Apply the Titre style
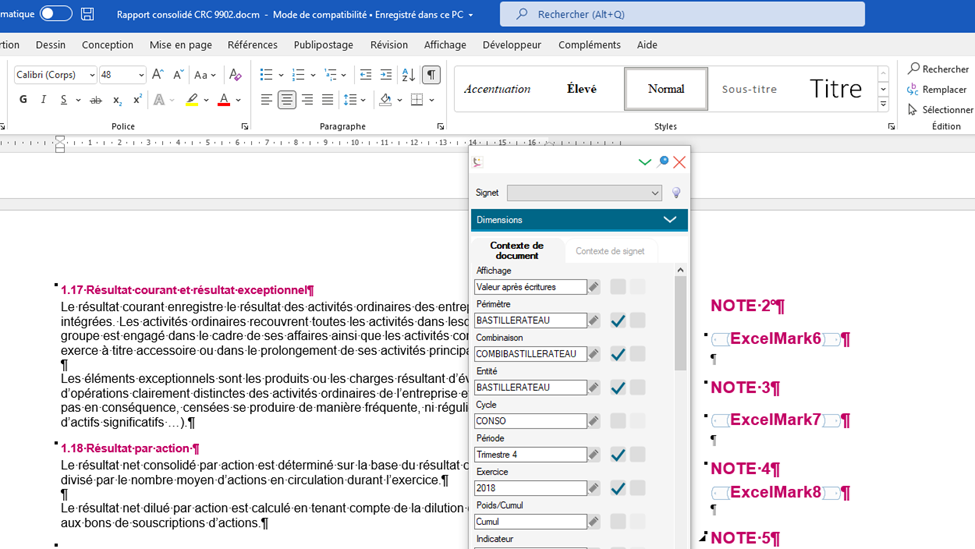Image resolution: width=975 pixels, height=549 pixels. click(x=835, y=89)
